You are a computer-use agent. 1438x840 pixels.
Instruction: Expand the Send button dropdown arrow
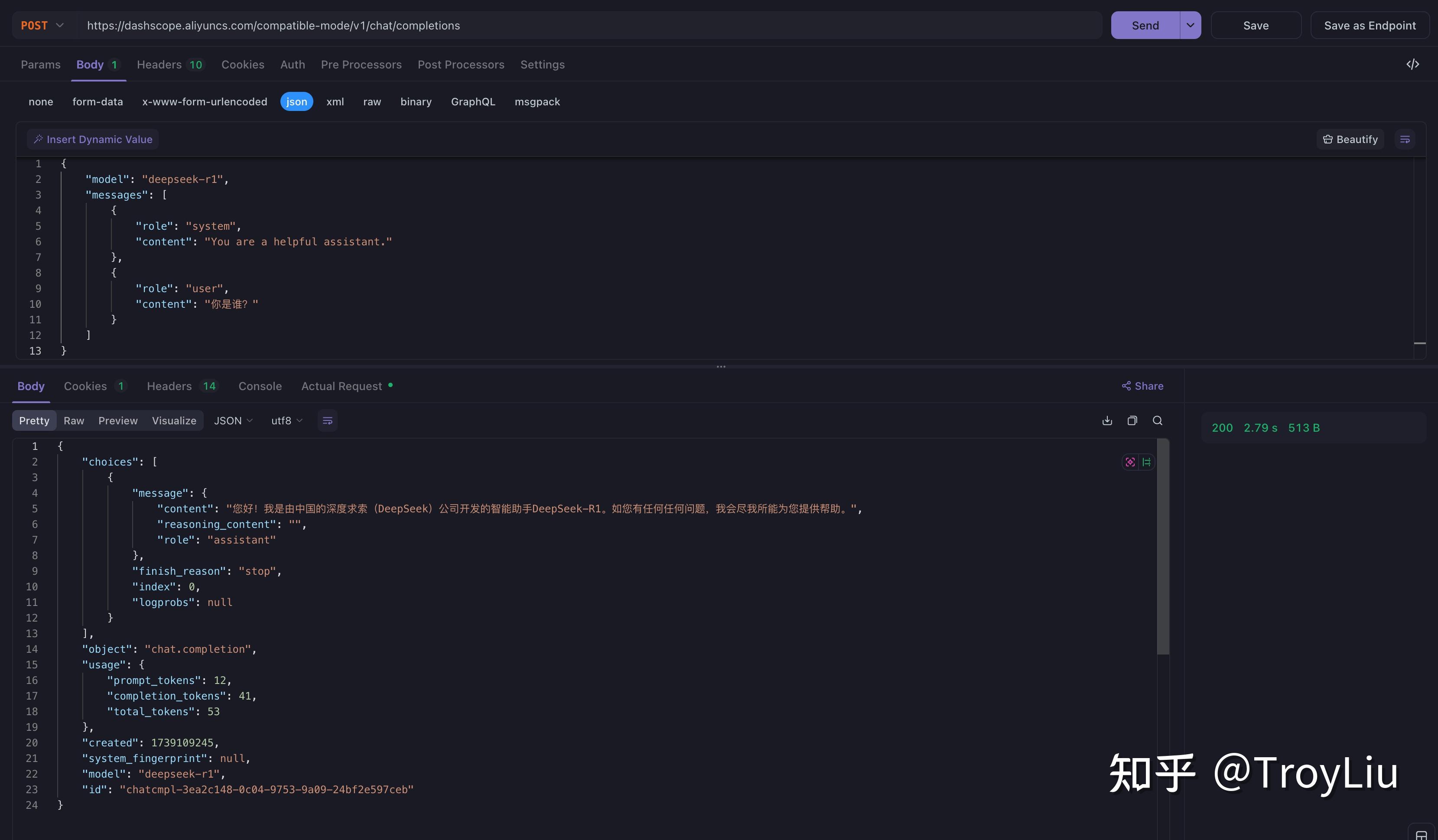click(1191, 26)
